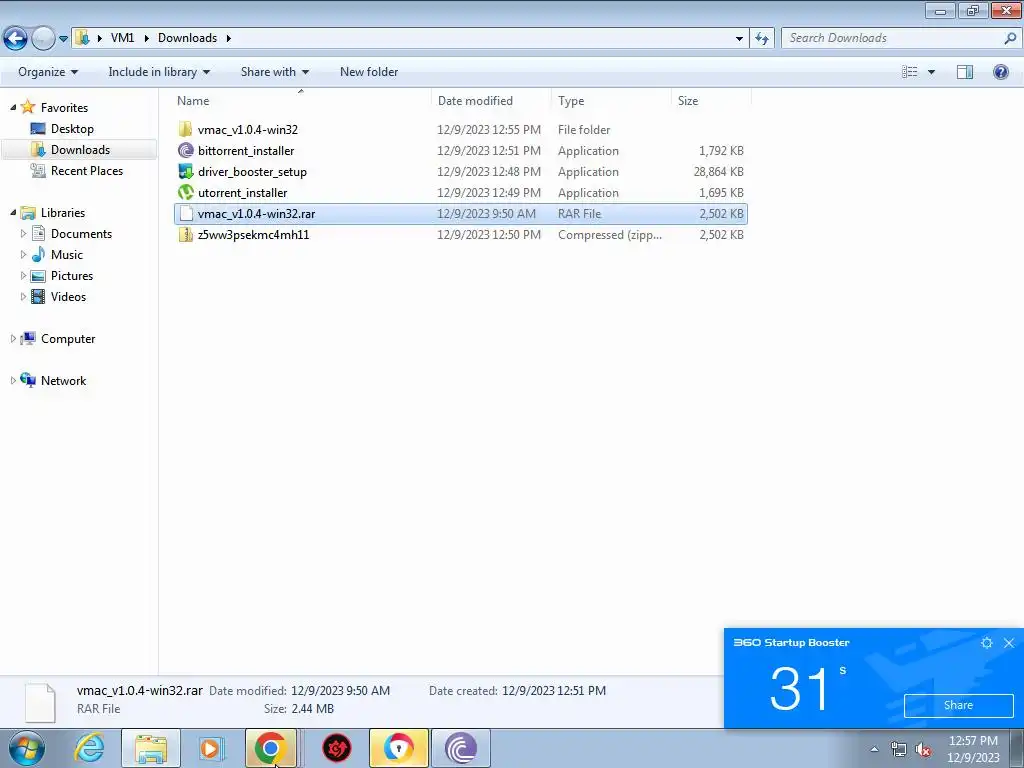Screen dimensions: 1024x768
Task: Open Windows Explorer taskbar button
Action: (151, 748)
